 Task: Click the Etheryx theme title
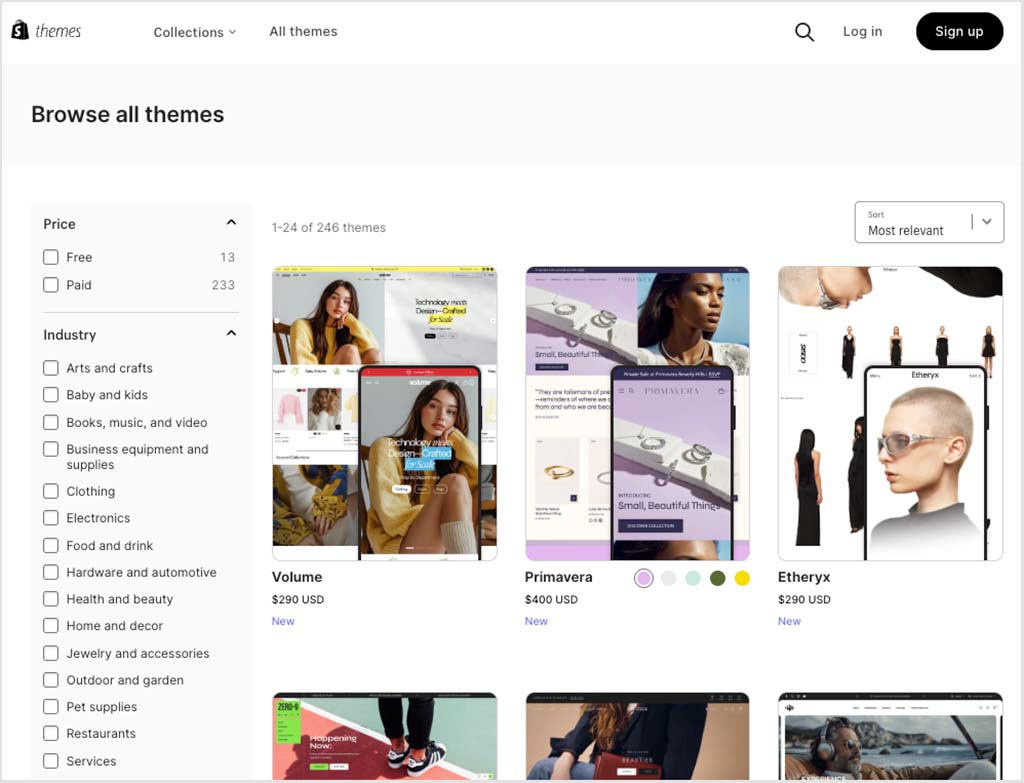[x=804, y=577]
